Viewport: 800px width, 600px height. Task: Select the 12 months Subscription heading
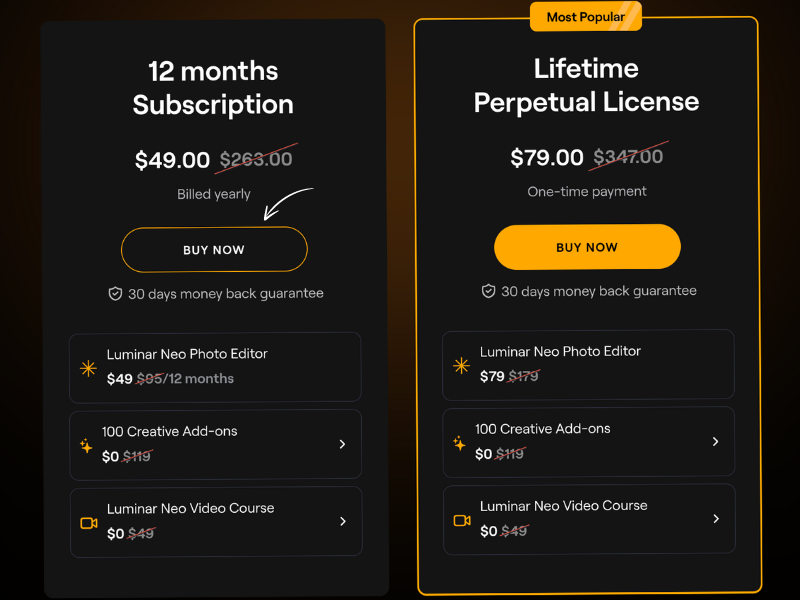[x=213, y=88]
